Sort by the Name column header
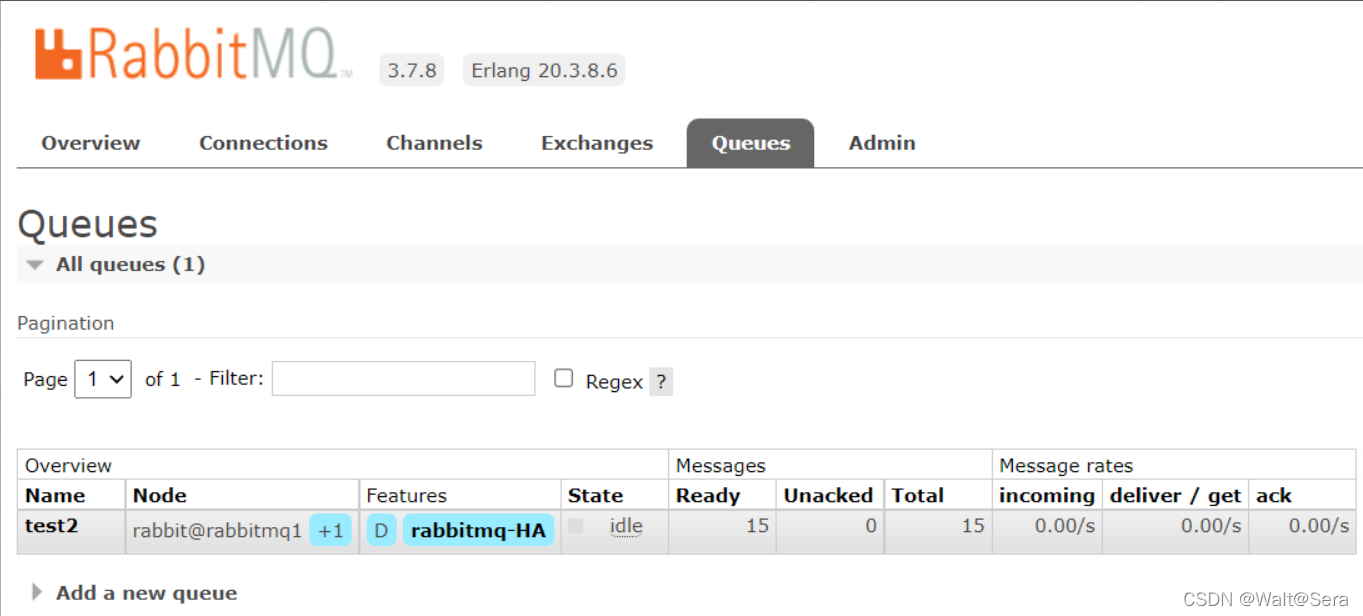Screen dimensions: 1363x616 55,496
